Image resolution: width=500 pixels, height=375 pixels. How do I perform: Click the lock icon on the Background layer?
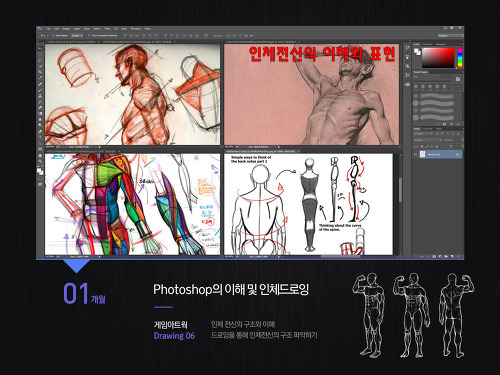(457, 154)
